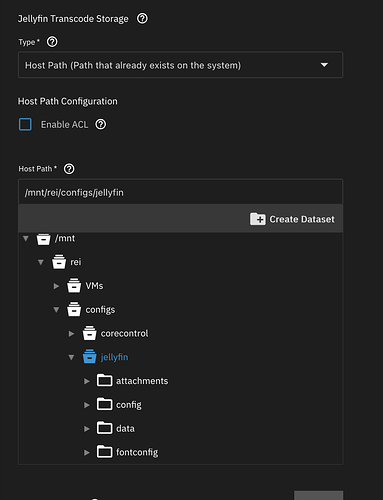Expand the corecontrol tree node
The image size is (383, 500).
71,334
